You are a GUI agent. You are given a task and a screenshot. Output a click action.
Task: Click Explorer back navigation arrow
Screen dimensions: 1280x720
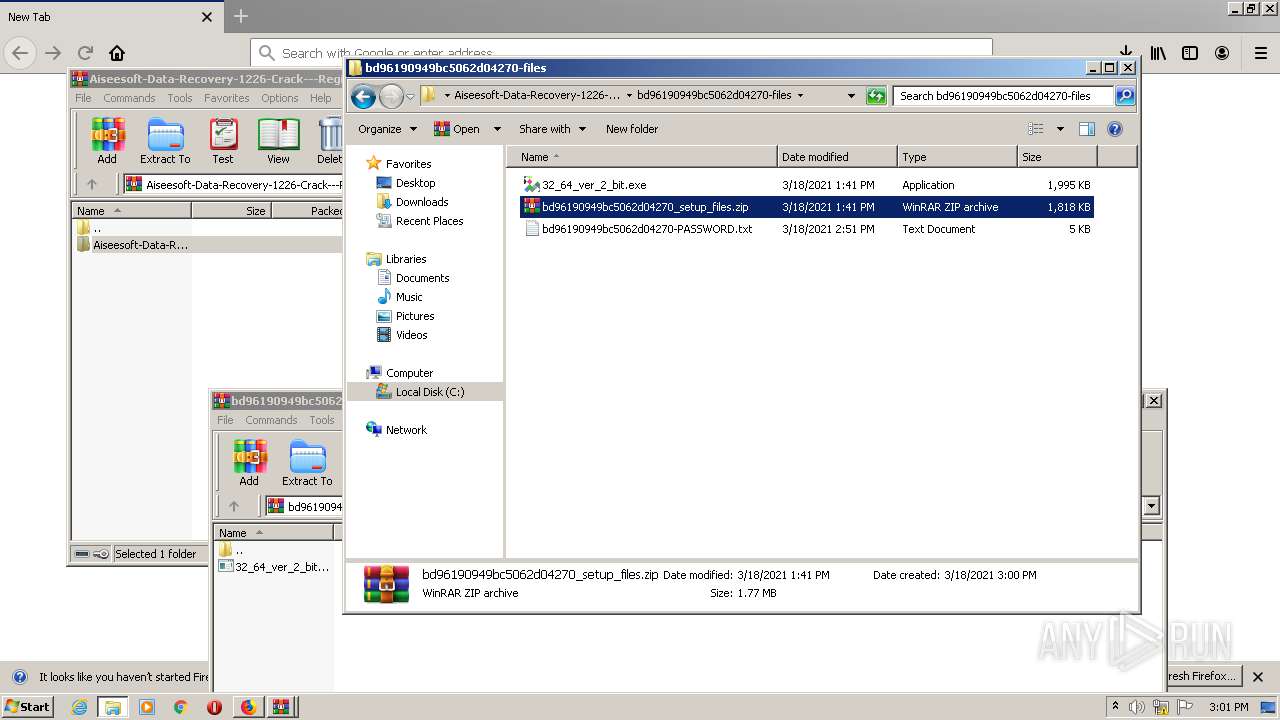(x=364, y=96)
